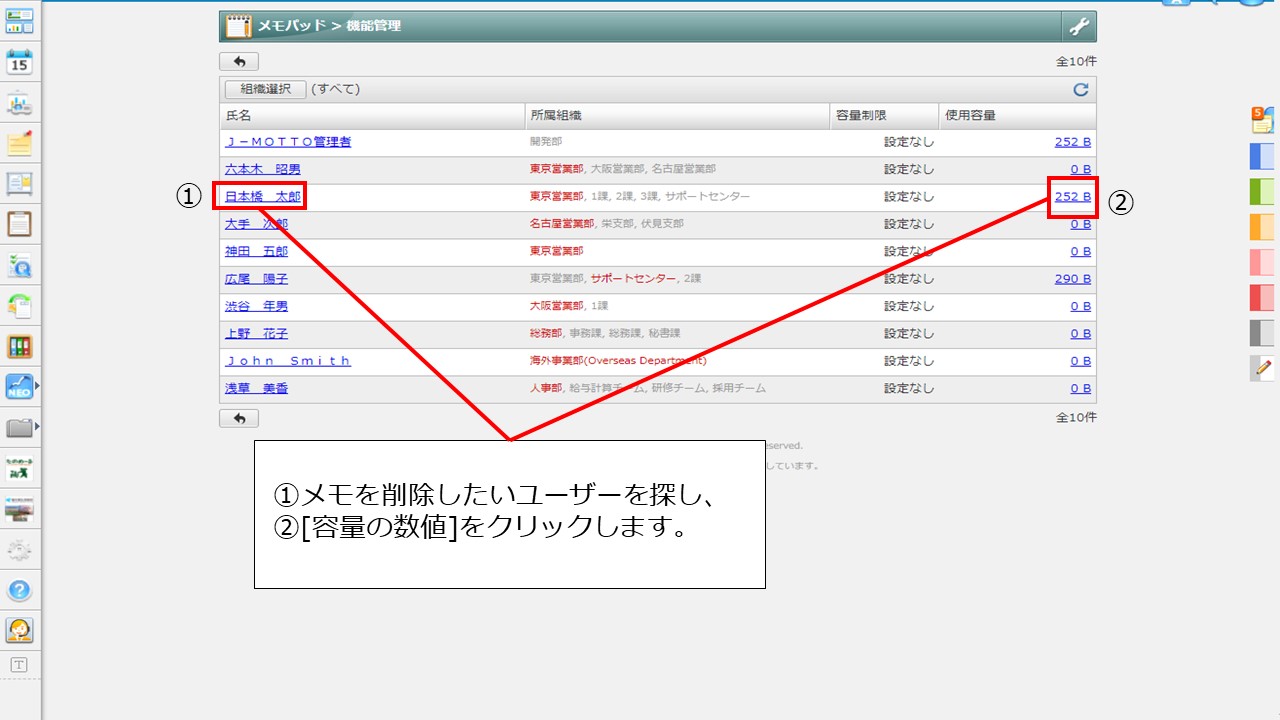The height and width of the screenshot is (720, 1280).
Task: Expand the gray folder menu in sidebar
Action: pyautogui.click(x=38, y=428)
